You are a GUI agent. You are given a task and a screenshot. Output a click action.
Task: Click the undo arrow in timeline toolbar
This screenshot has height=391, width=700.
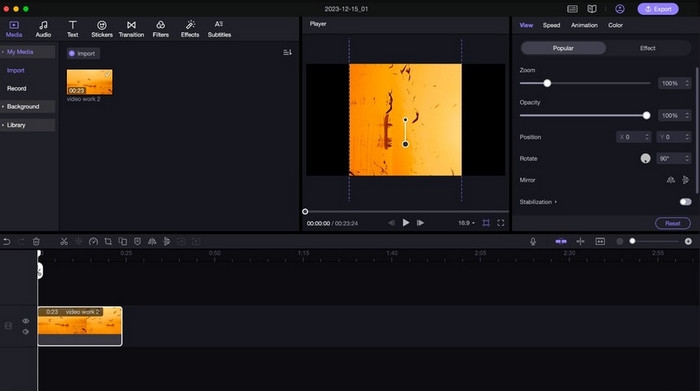[7, 241]
